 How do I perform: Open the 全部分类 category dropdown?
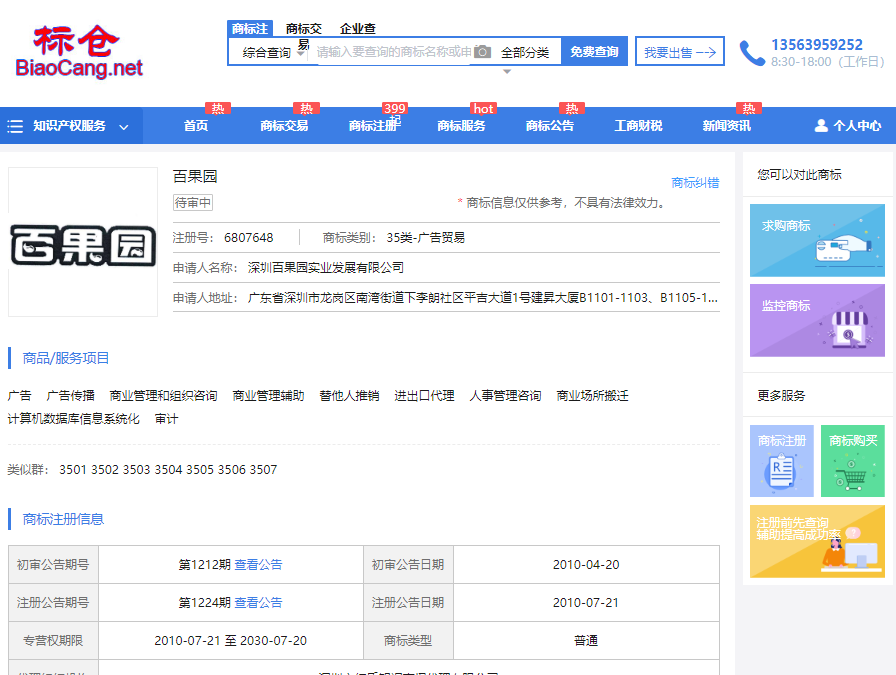[x=525, y=53]
